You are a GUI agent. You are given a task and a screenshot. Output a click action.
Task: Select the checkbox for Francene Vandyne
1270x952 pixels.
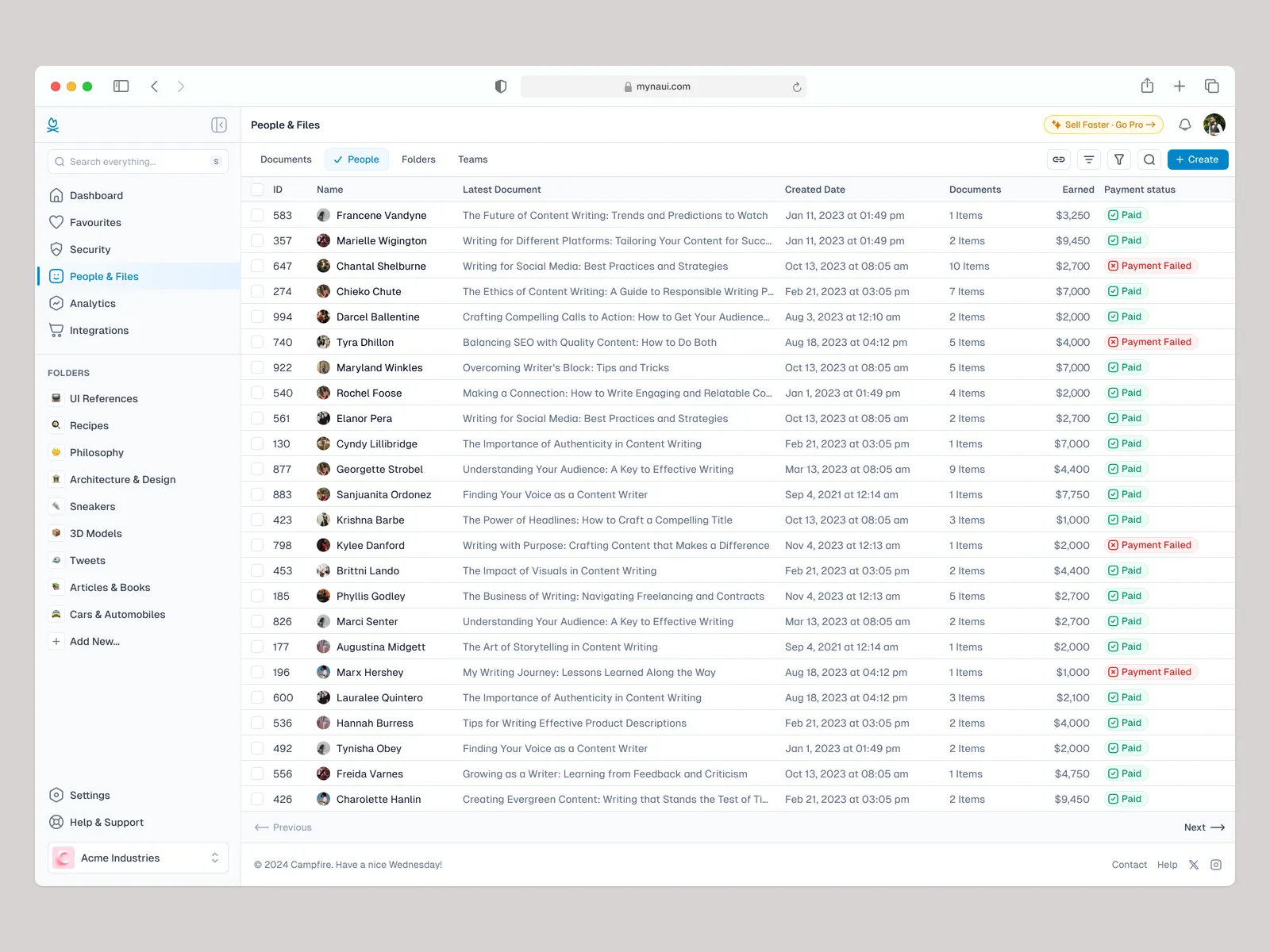(x=257, y=215)
